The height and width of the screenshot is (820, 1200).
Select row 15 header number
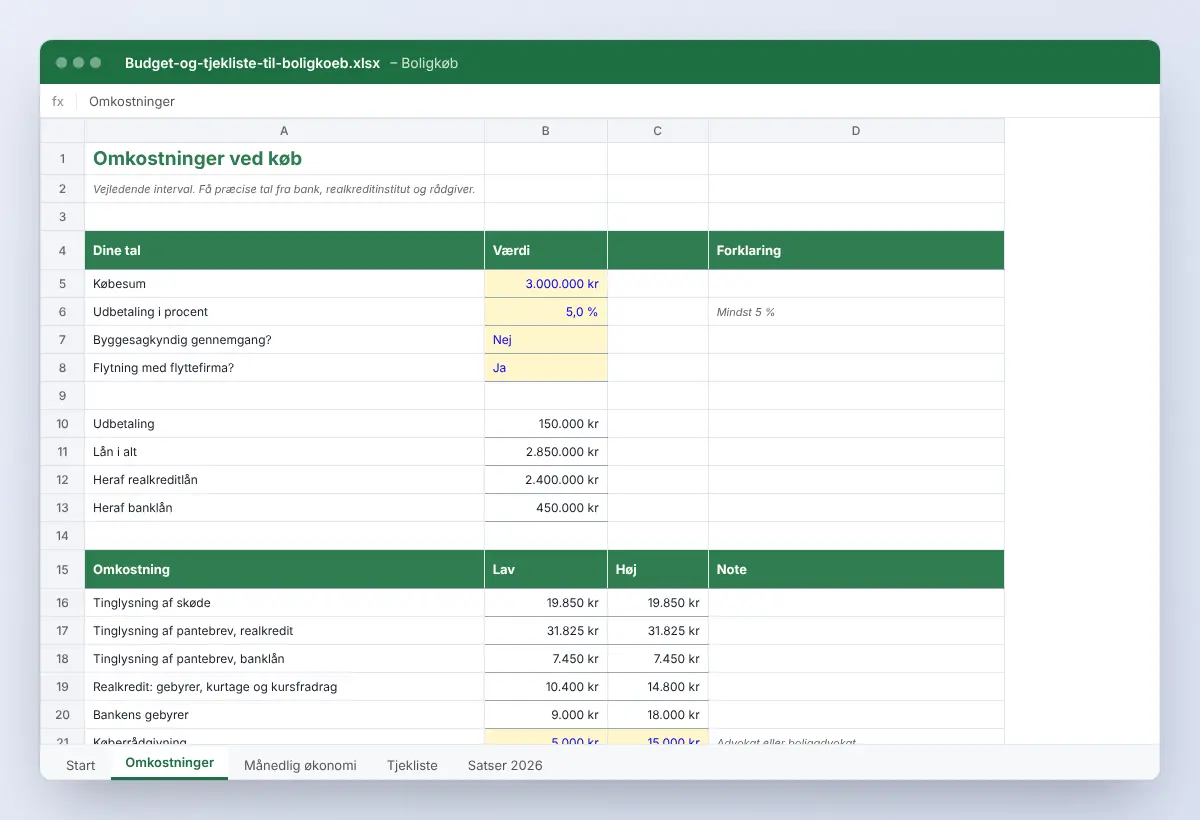62,570
